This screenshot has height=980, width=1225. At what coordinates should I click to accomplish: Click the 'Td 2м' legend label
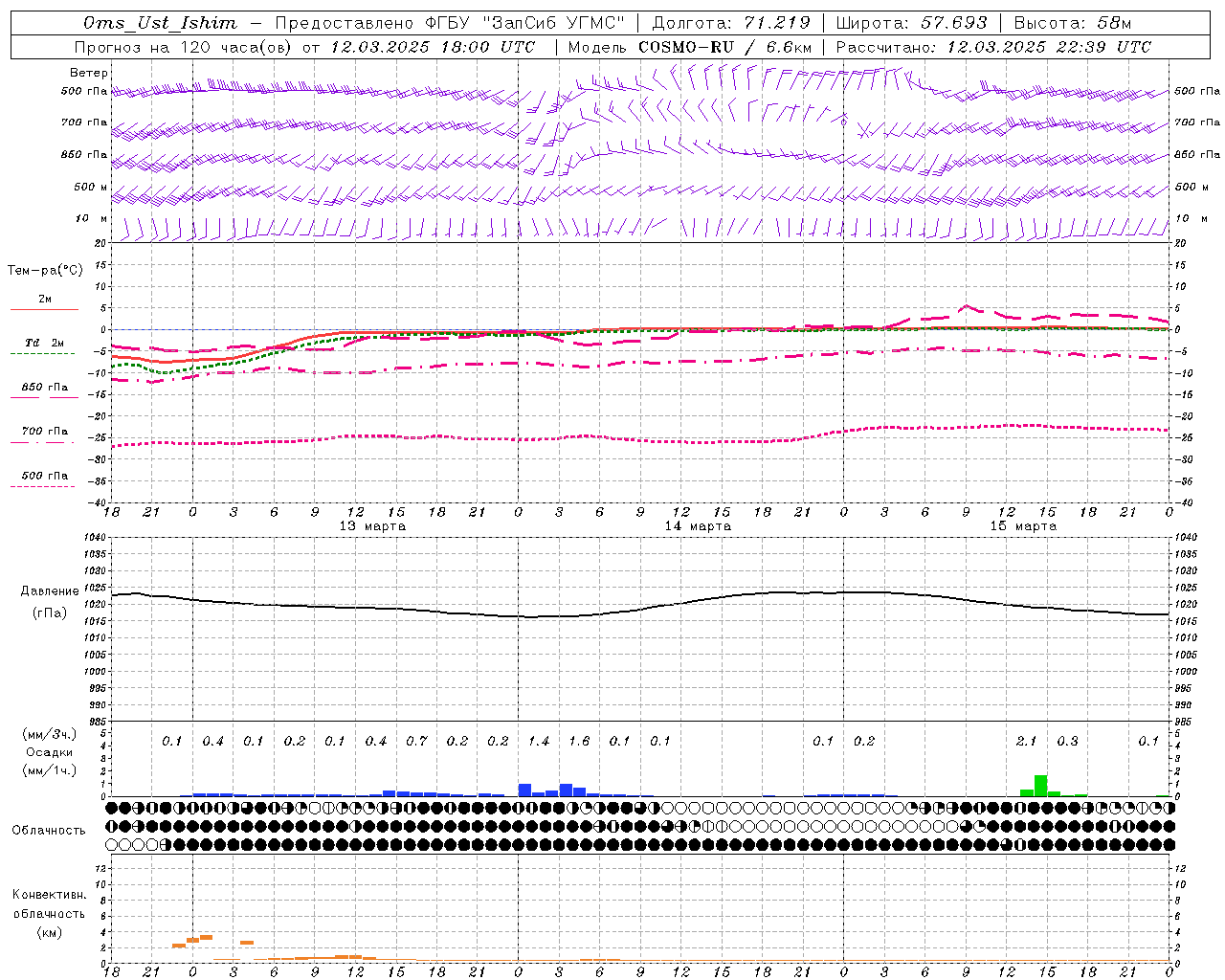(44, 343)
